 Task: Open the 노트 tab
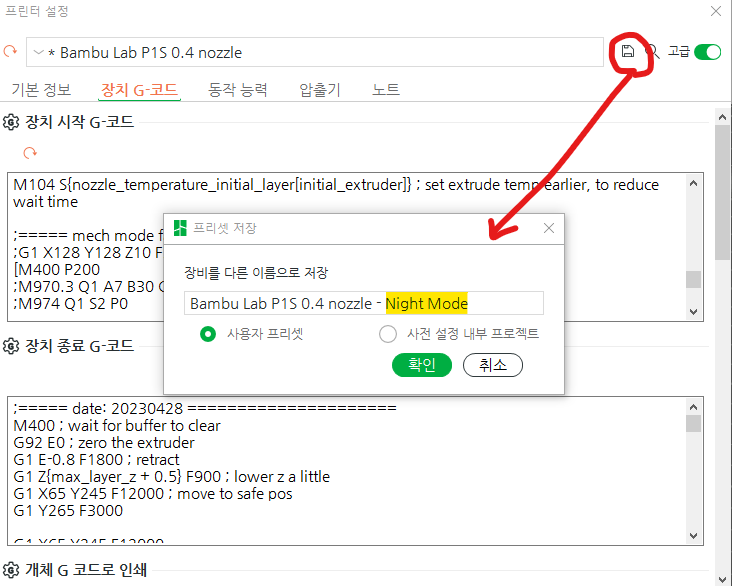(386, 90)
